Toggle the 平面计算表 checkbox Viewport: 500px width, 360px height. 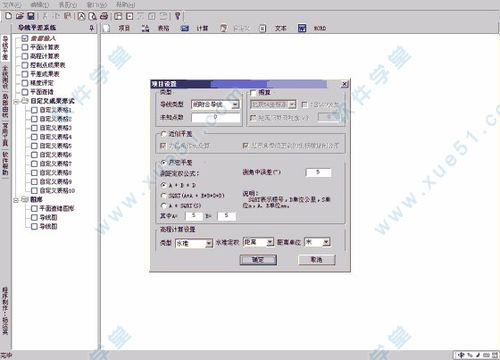click(25, 47)
